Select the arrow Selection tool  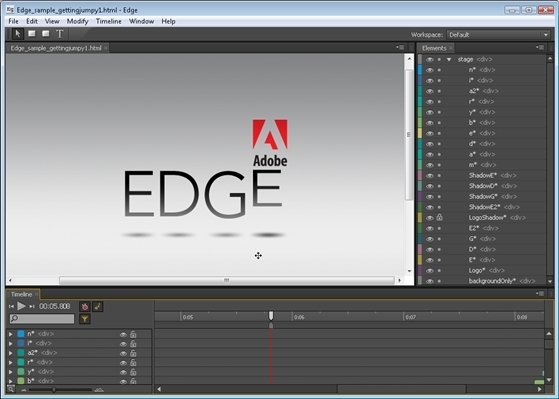coord(17,34)
